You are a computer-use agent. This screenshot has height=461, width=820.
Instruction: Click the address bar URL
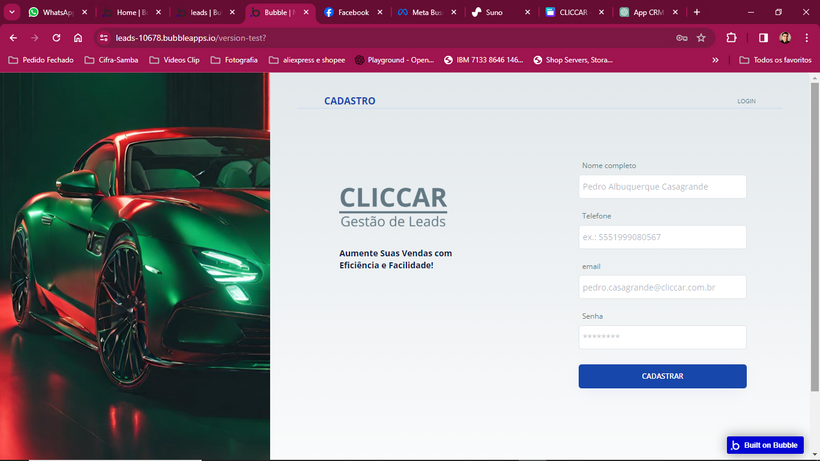pos(190,38)
